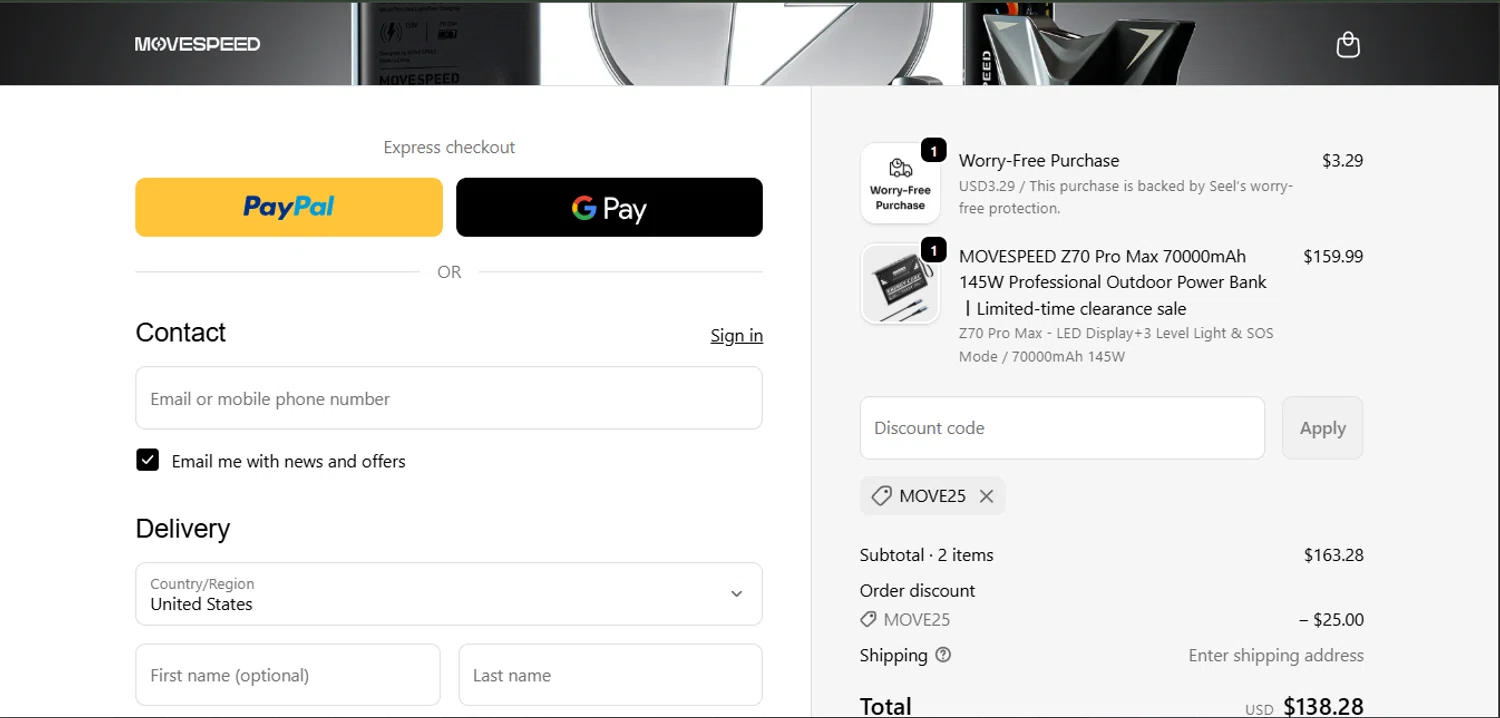Click the Discount code input field

coord(1062,428)
